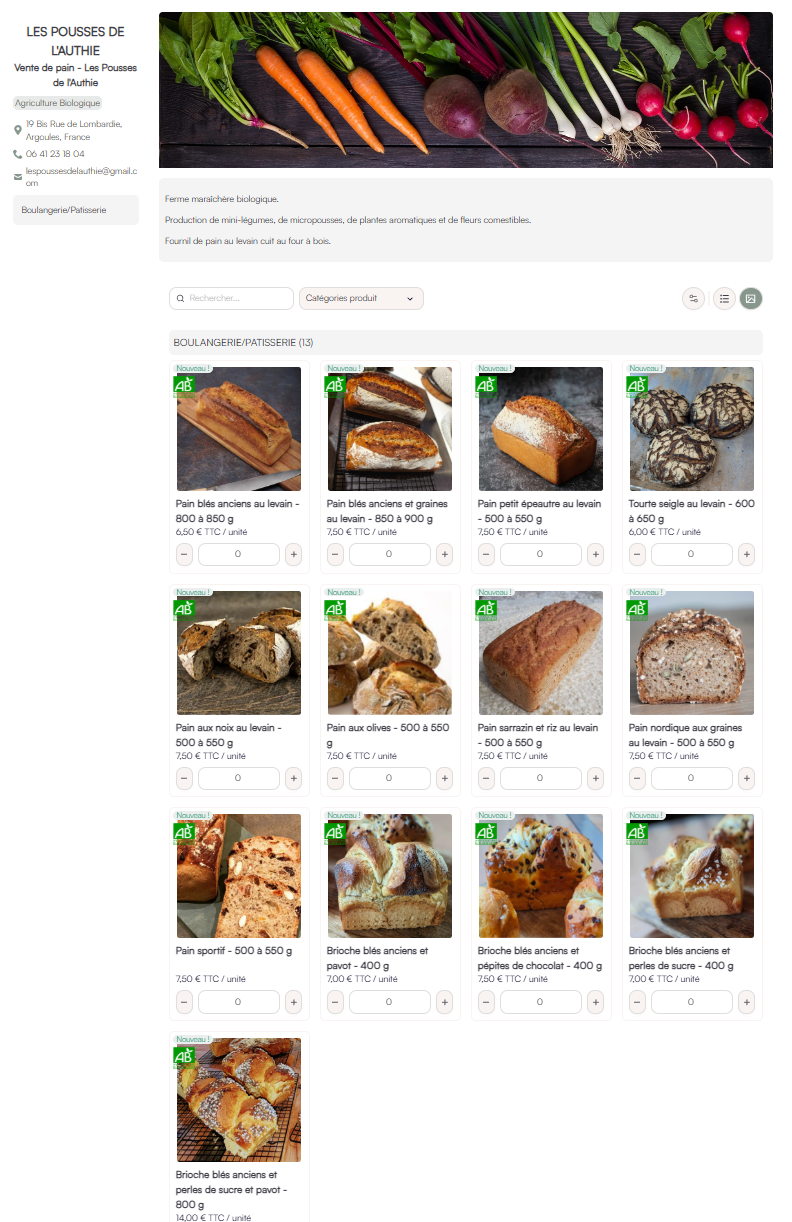Decrease quantity of Pain aux noix
The image size is (792, 1222).
[x=185, y=777]
